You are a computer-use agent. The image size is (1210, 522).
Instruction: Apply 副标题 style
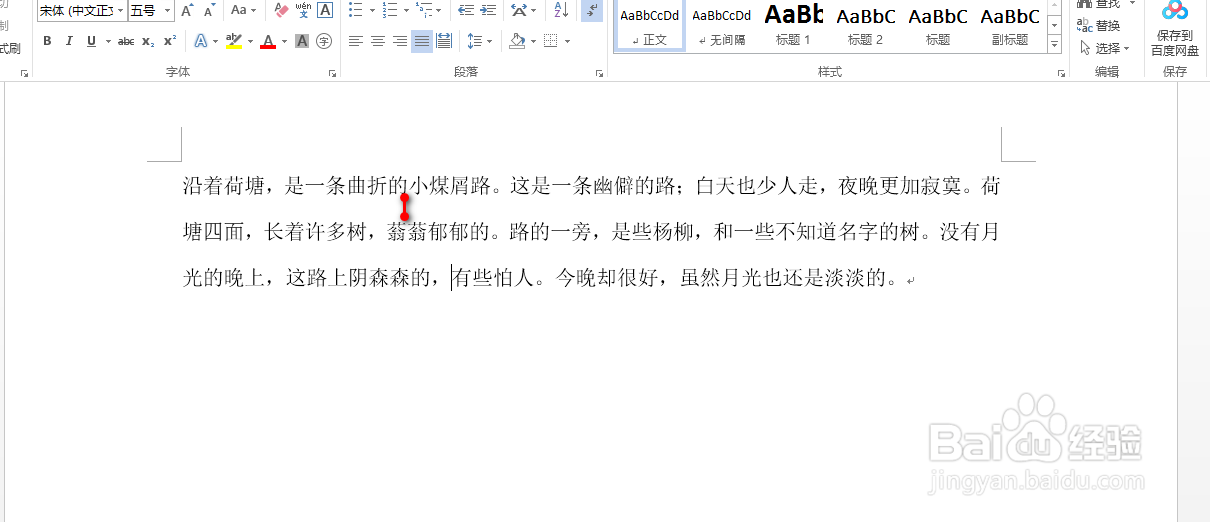pyautogui.click(x=1009, y=26)
